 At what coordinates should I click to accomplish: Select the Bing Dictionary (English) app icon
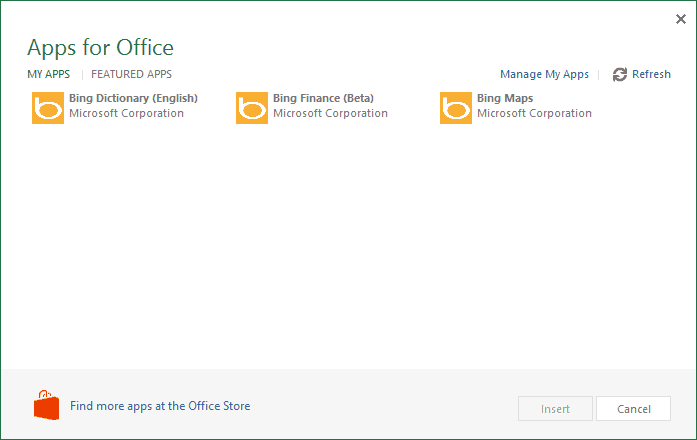click(48, 108)
